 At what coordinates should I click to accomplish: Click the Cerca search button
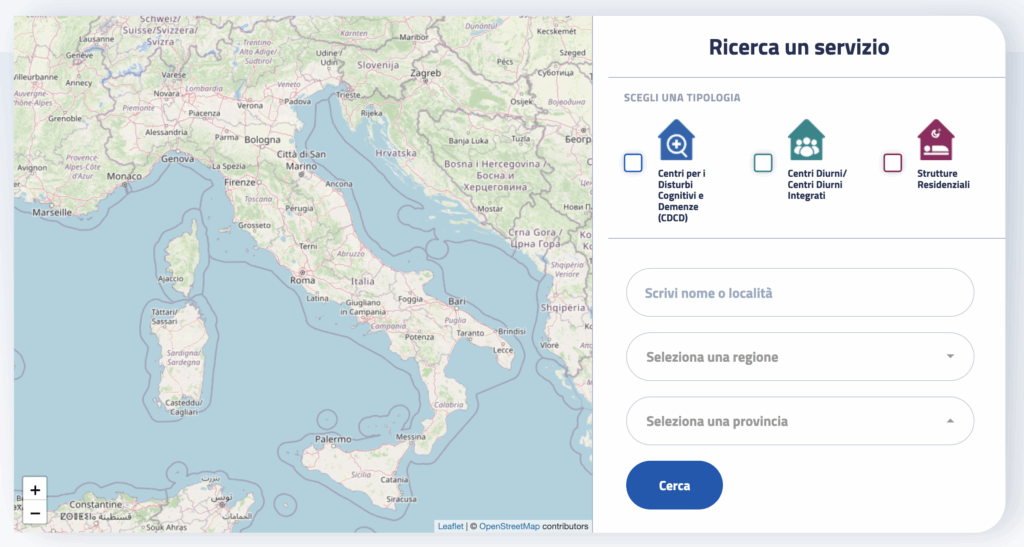674,485
